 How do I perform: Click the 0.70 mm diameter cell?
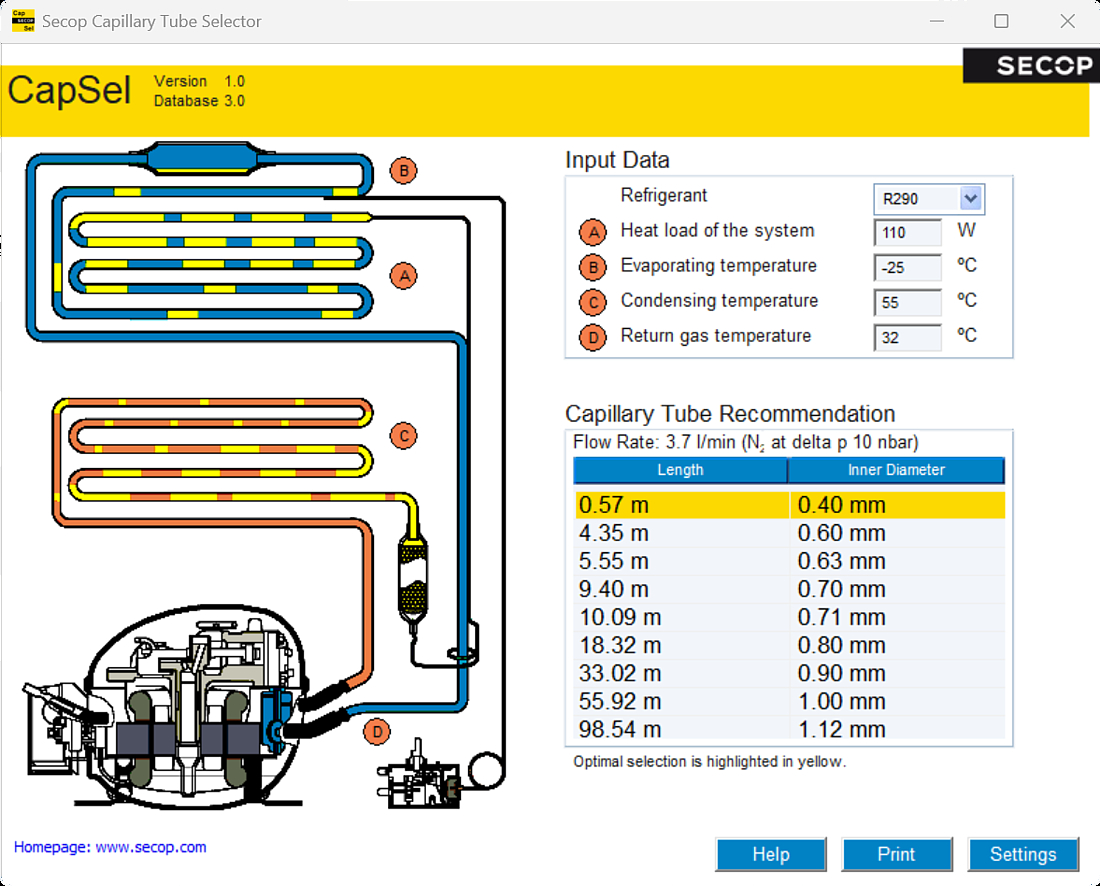pos(898,589)
